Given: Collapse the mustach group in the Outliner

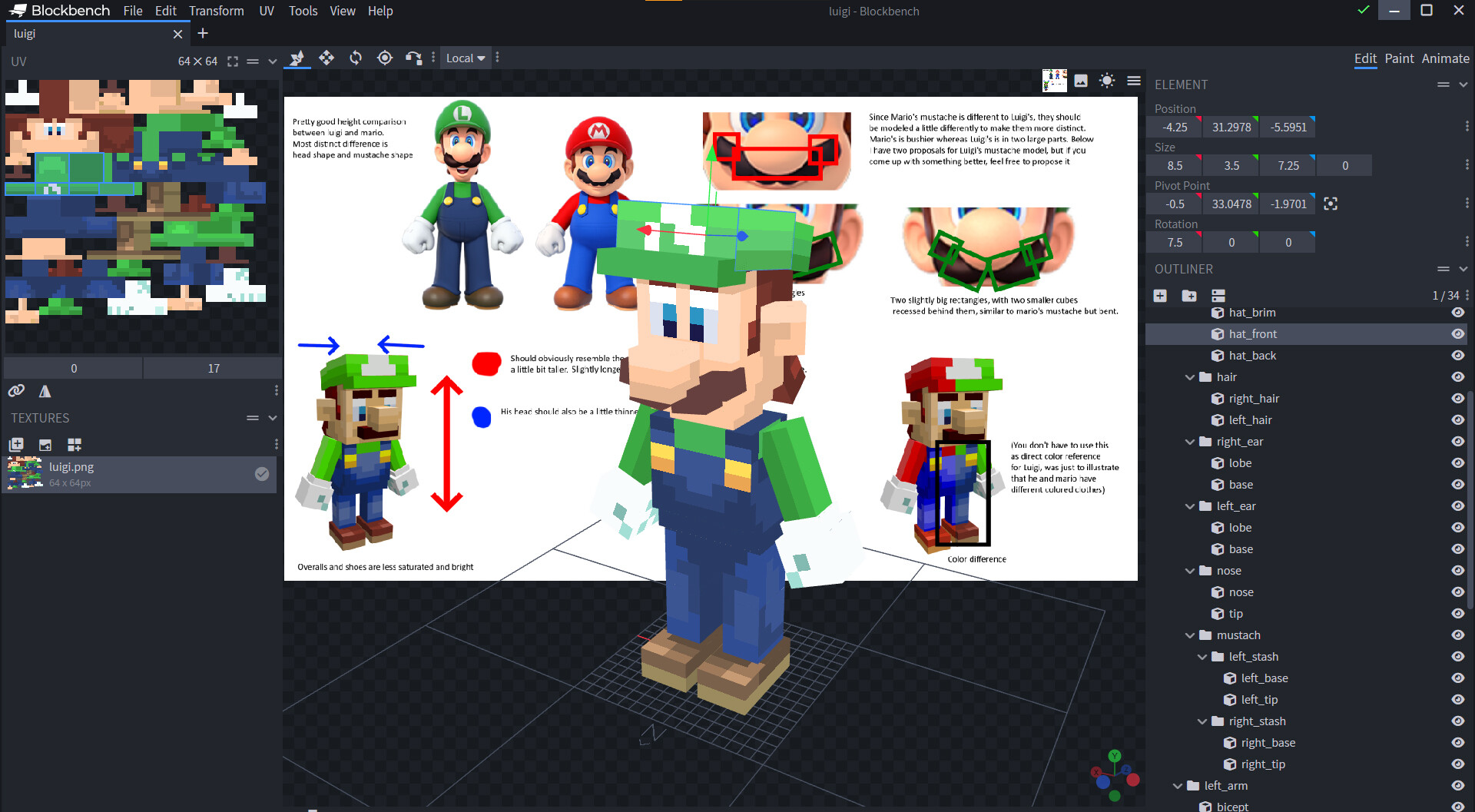Looking at the screenshot, I should [1188, 635].
